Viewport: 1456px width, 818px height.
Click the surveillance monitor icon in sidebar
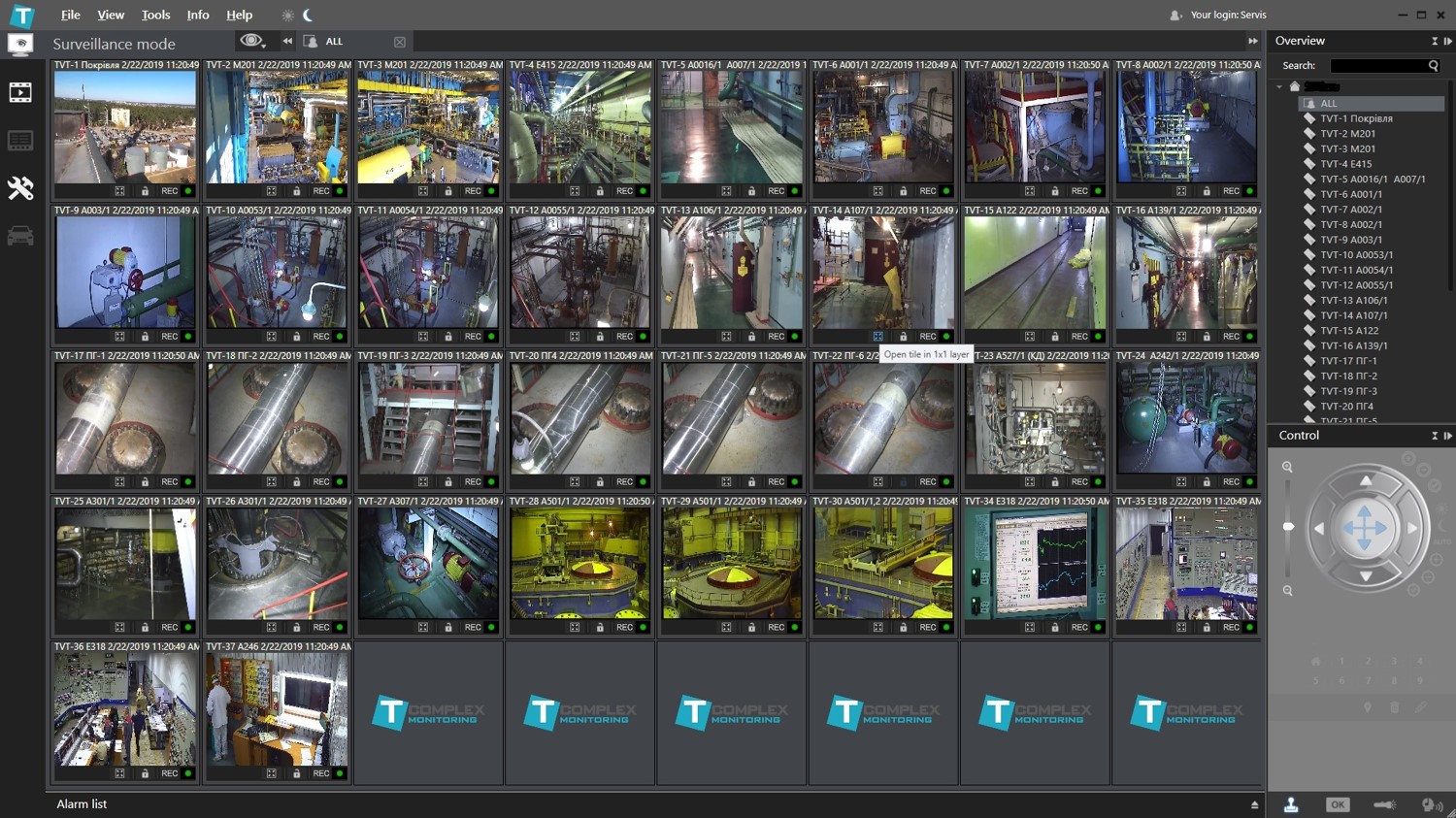20,45
